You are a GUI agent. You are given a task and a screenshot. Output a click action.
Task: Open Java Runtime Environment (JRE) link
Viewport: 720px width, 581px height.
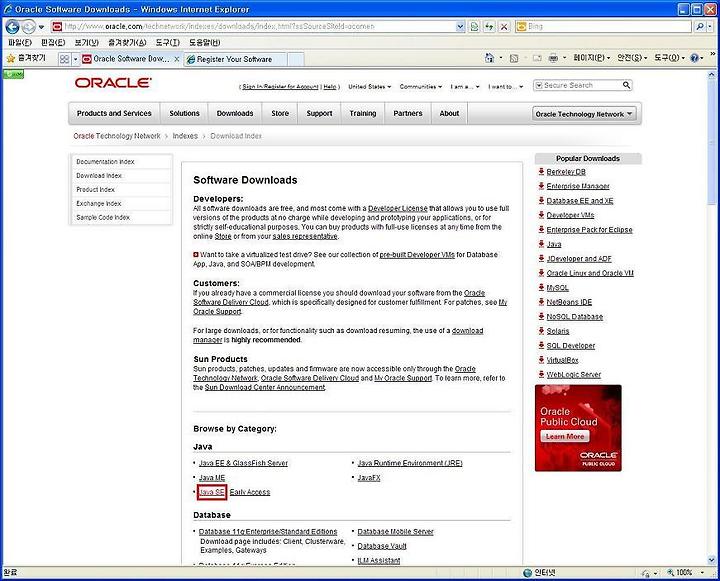pos(410,463)
